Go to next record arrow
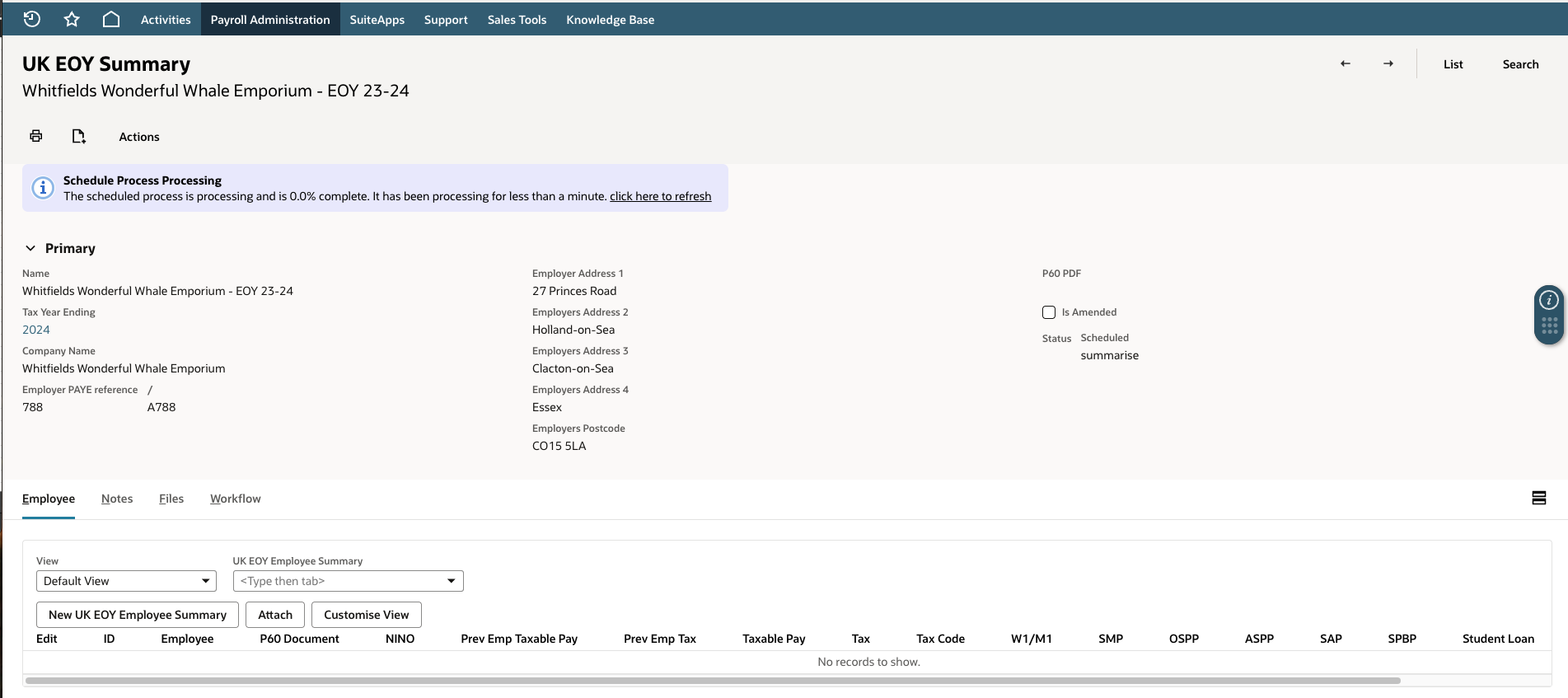 (1388, 63)
